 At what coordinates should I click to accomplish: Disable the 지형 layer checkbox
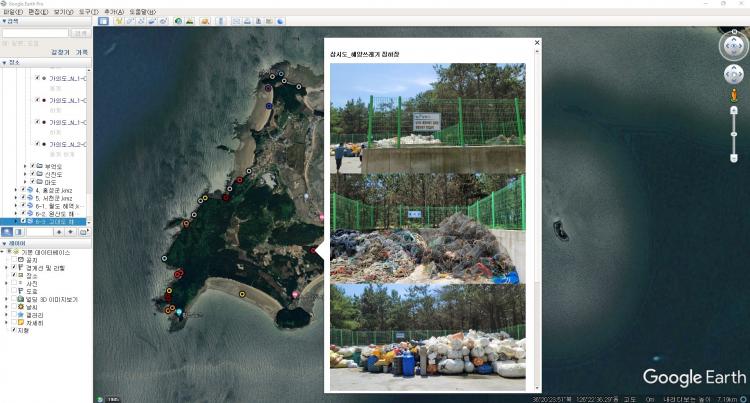pyautogui.click(x=14, y=330)
